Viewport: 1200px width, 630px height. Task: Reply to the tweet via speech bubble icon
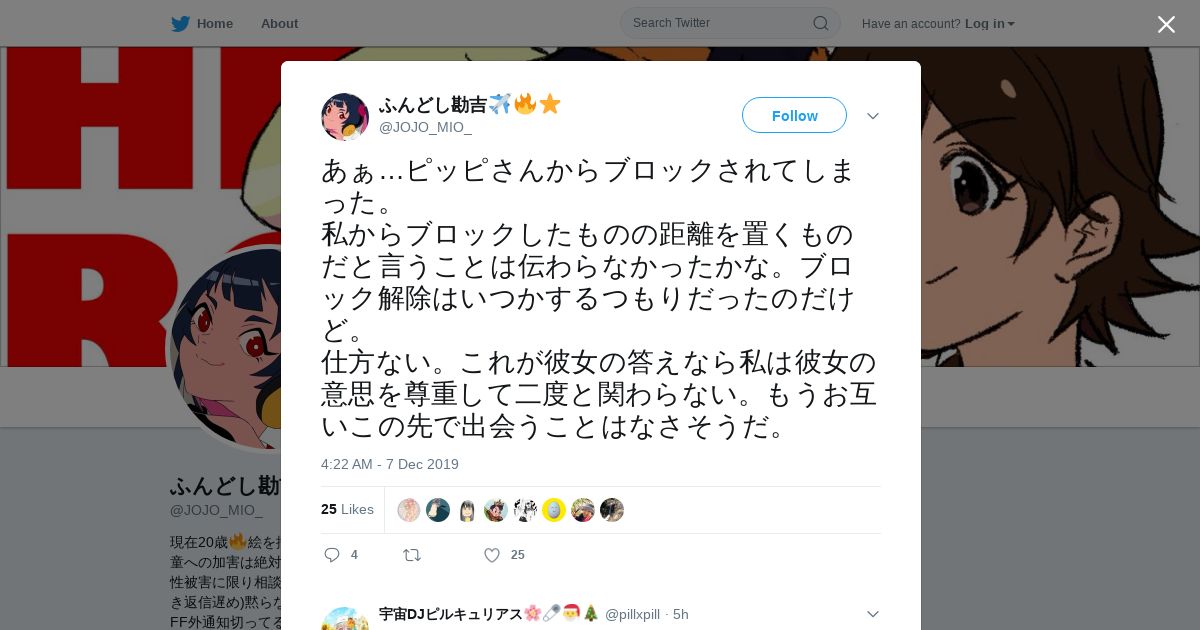(x=332, y=555)
